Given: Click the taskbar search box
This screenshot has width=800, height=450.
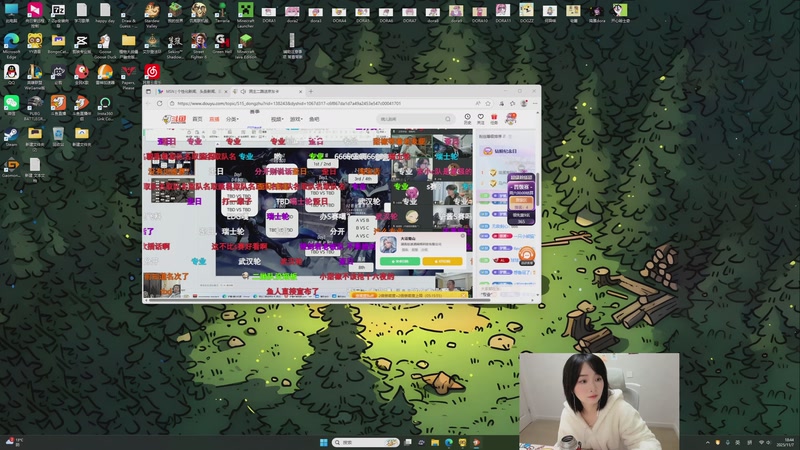Looking at the screenshot, I should [366, 442].
